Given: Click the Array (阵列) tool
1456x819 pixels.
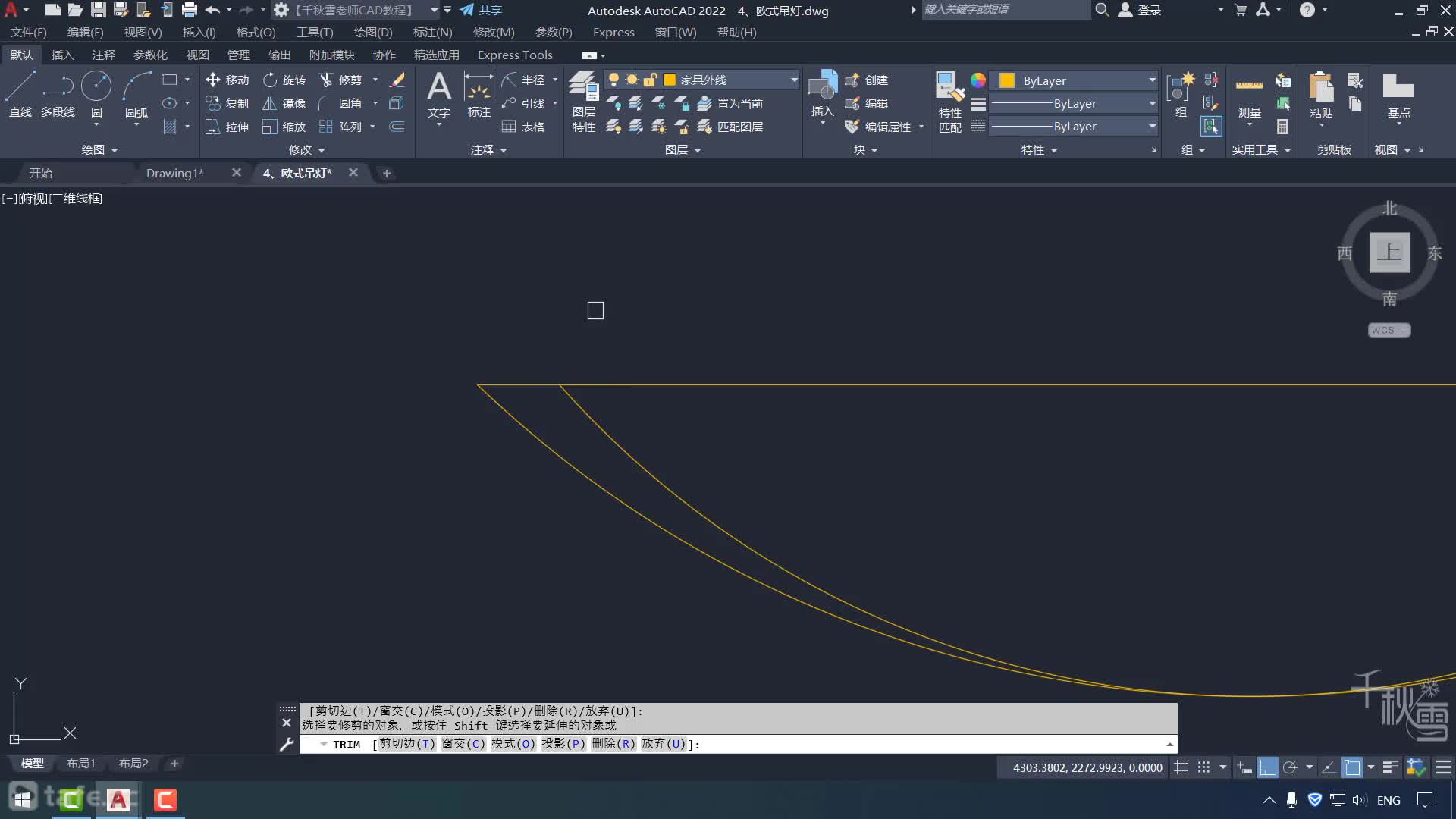Looking at the screenshot, I should pos(340,127).
